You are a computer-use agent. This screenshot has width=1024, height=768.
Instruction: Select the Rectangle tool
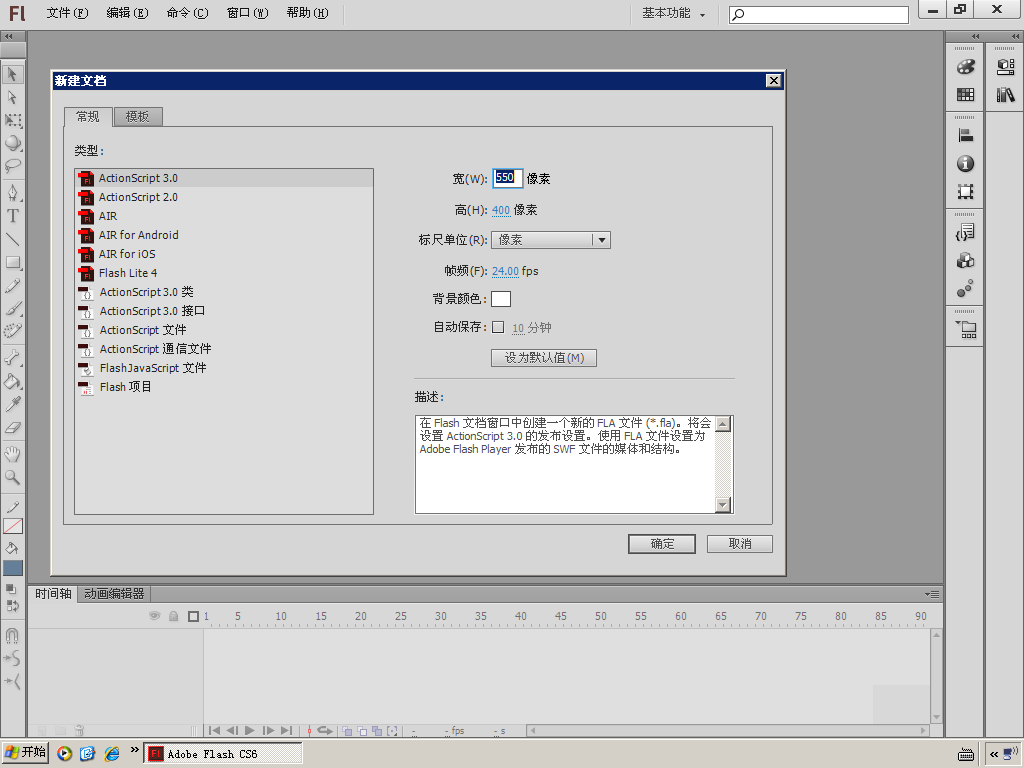point(12,263)
